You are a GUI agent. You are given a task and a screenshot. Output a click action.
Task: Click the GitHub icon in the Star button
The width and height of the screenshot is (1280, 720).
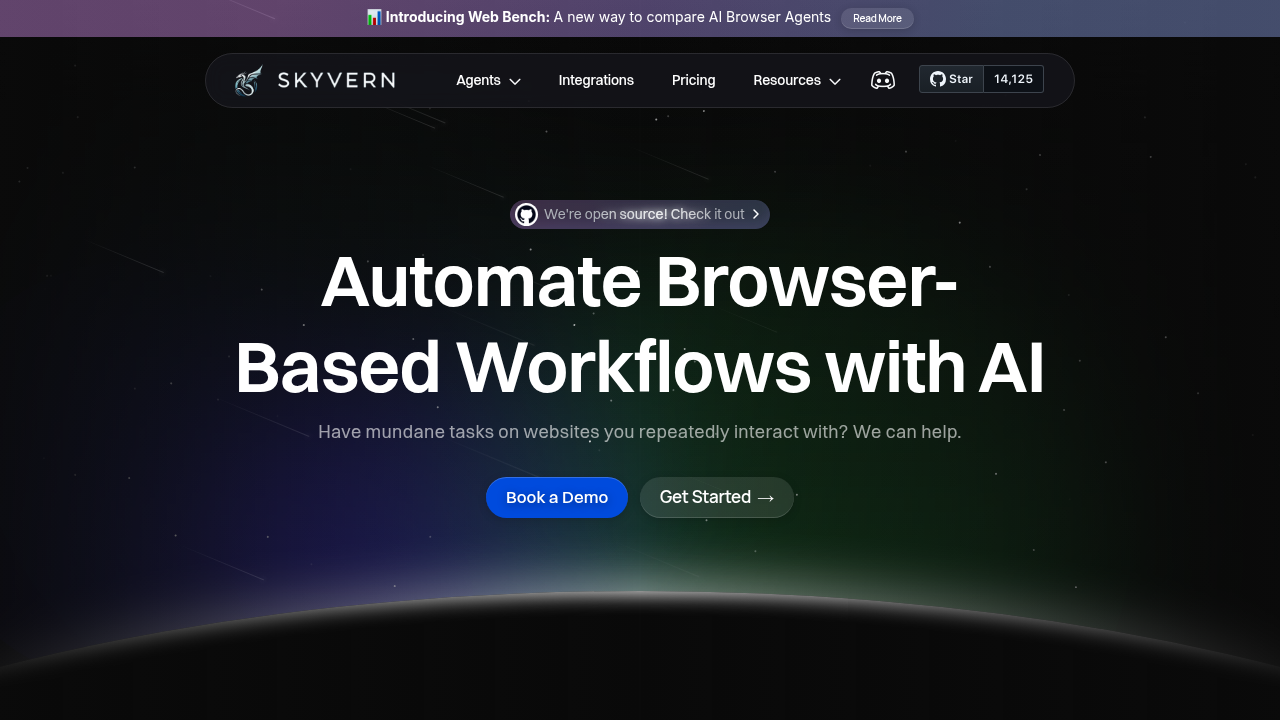point(936,78)
